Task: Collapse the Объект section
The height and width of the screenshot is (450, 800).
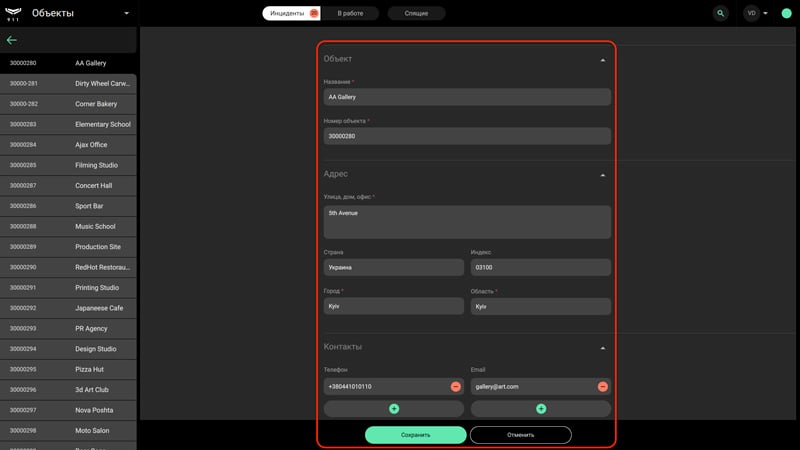Action: [603, 60]
